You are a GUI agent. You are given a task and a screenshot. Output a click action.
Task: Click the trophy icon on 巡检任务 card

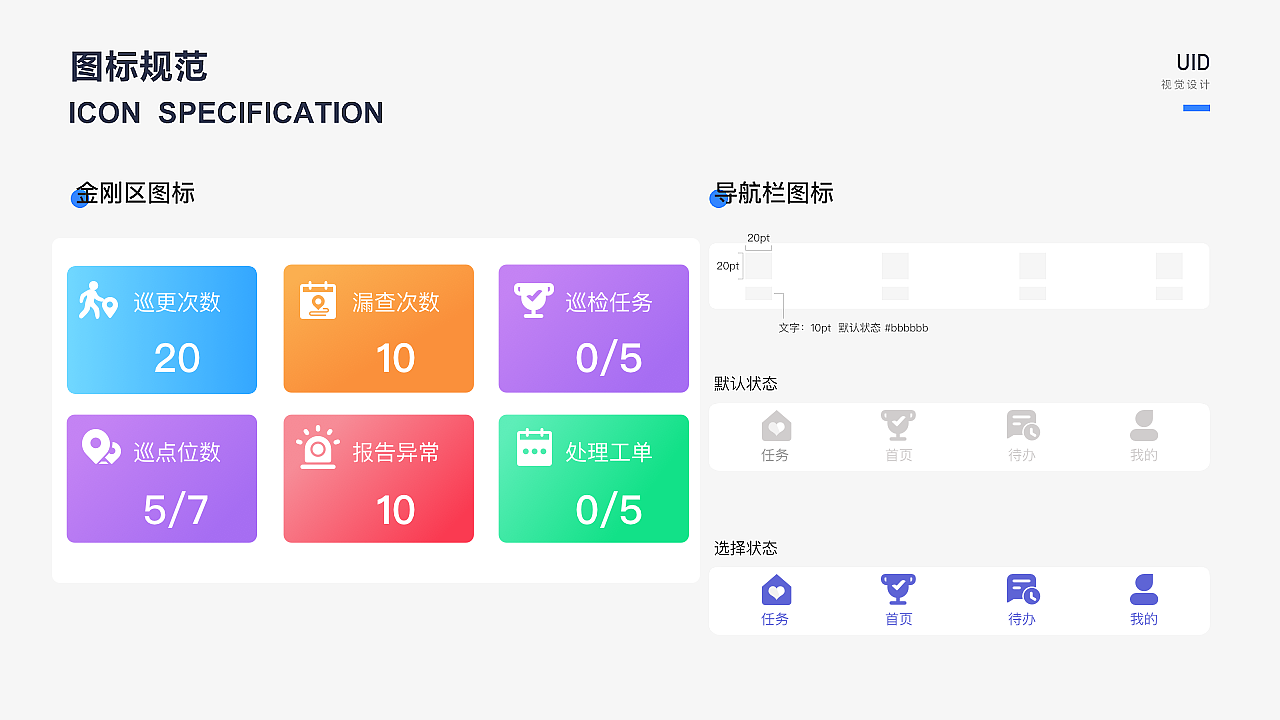tap(533, 301)
